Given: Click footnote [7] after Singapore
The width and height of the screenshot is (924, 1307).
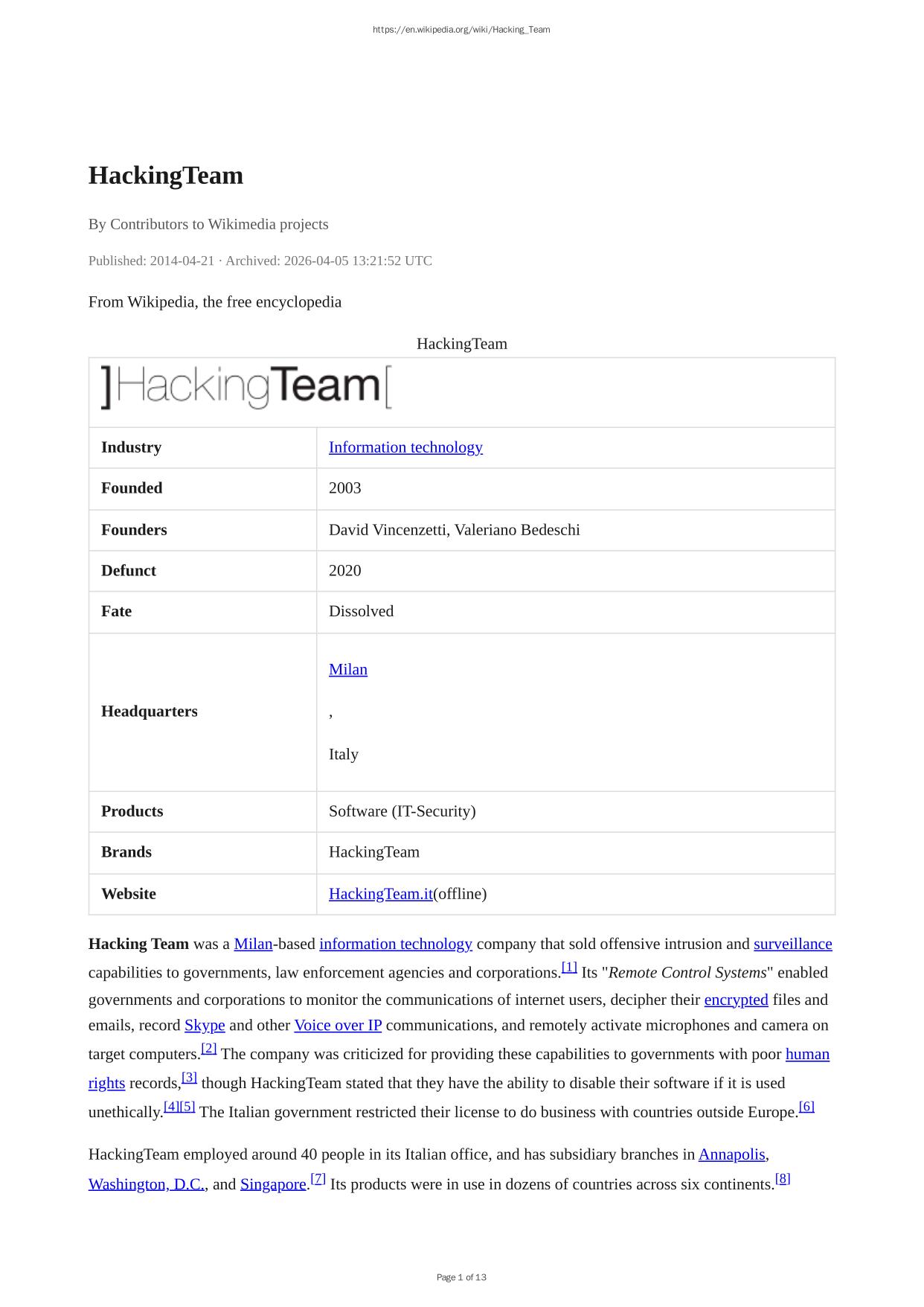Looking at the screenshot, I should (x=318, y=1178).
